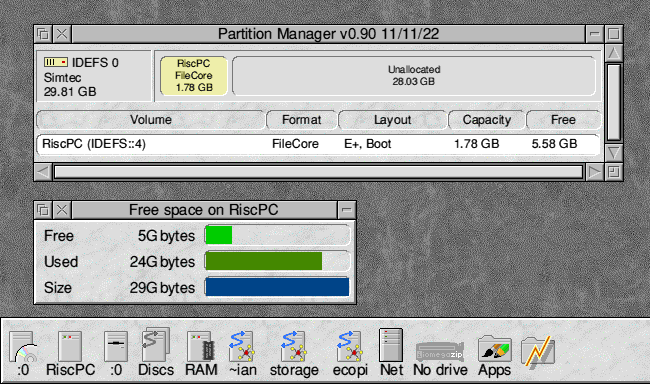Click the Layout column header
The width and height of the screenshot is (650, 384).
click(392, 120)
